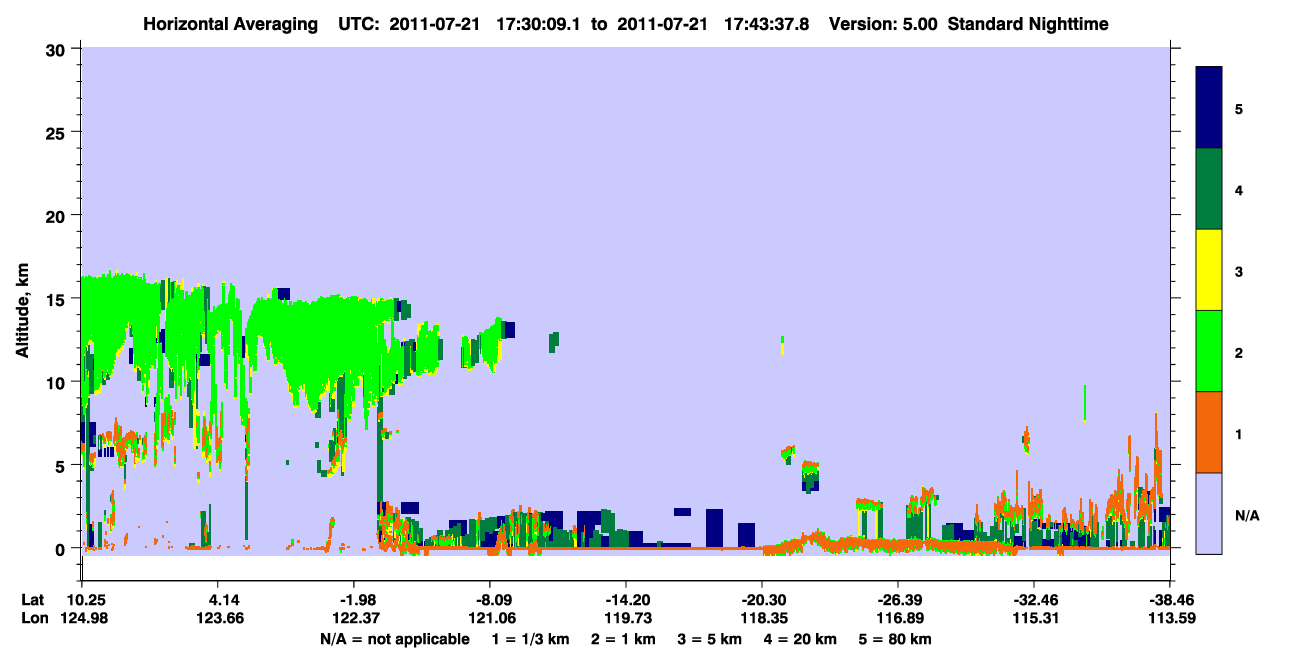Click latitude value -38.46
This screenshot has width=1300, height=667.
pos(1170,600)
